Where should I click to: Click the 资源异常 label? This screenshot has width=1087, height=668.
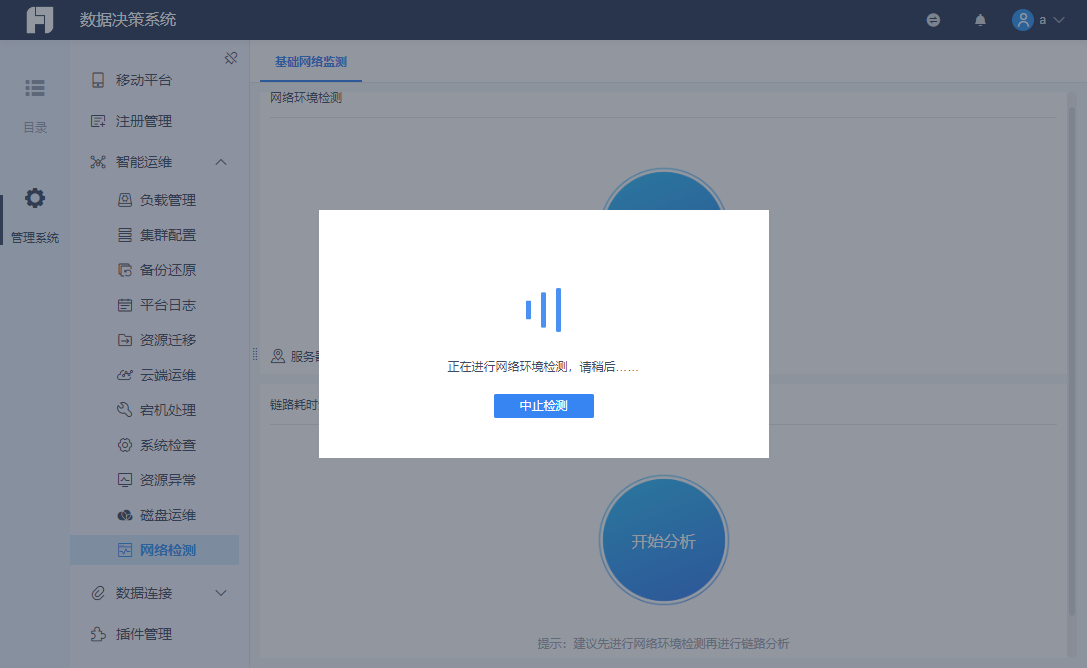point(168,480)
